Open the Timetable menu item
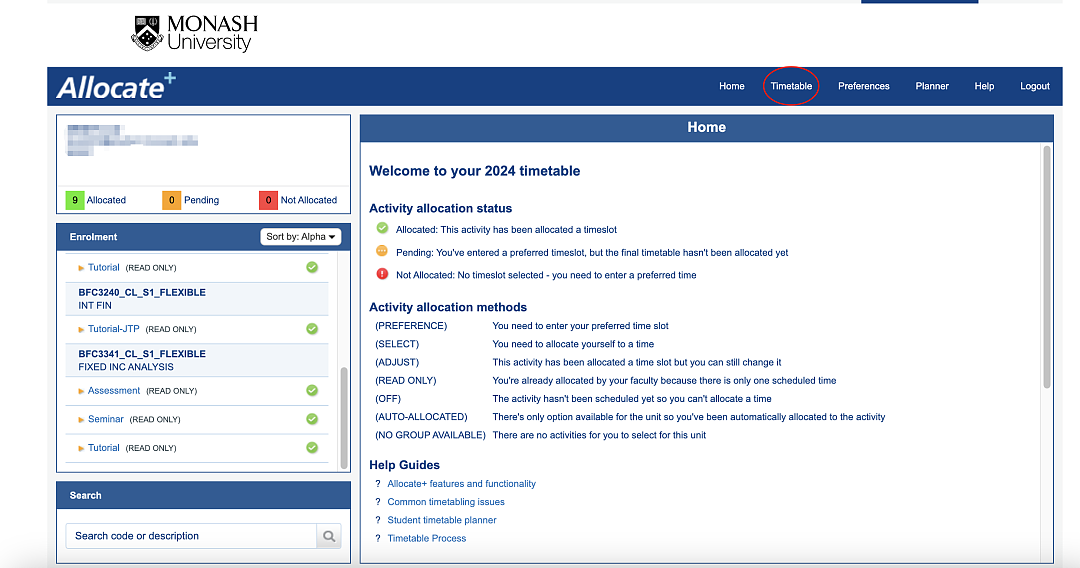 (791, 86)
